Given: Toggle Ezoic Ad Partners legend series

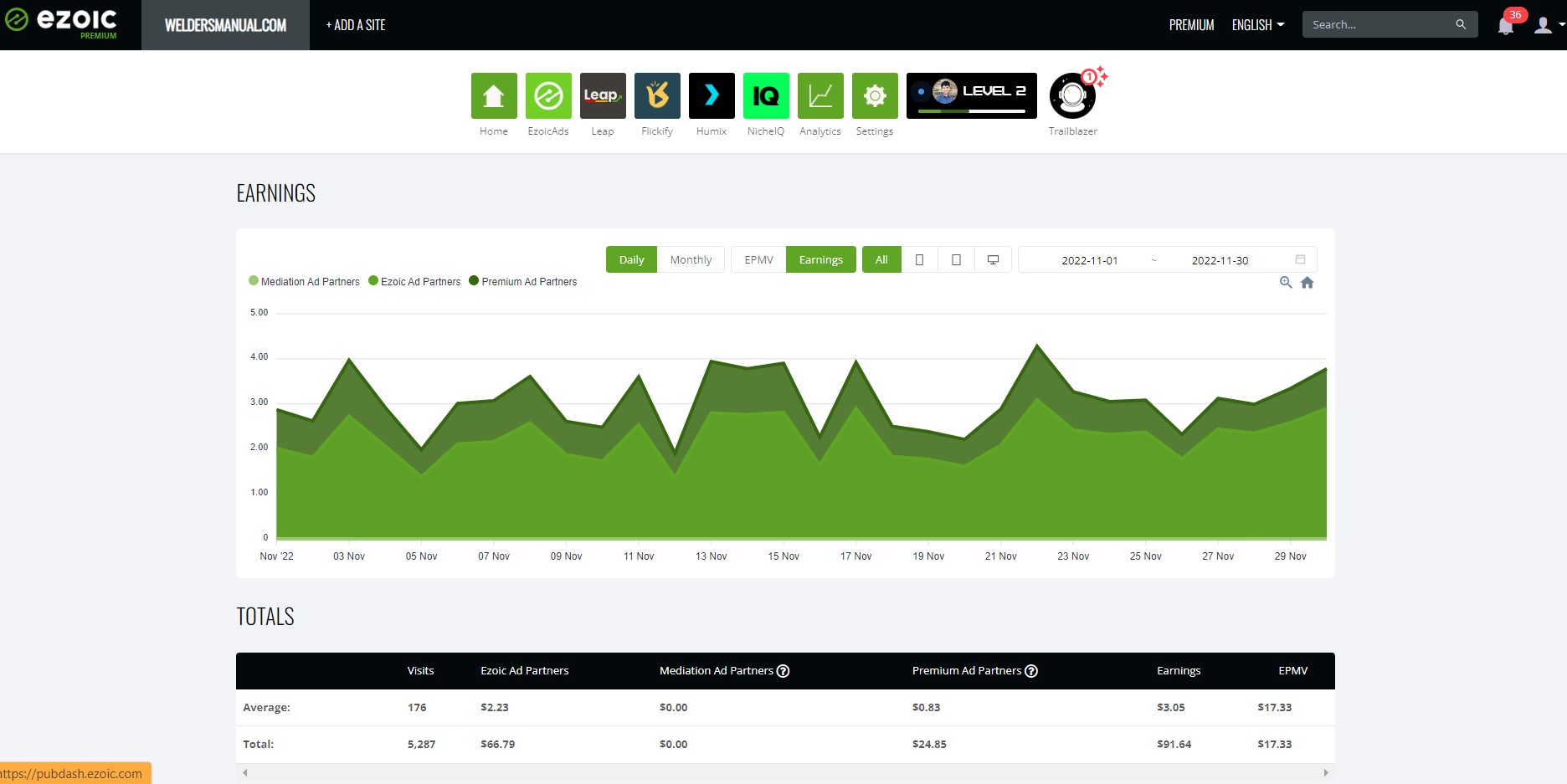Looking at the screenshot, I should click(414, 282).
